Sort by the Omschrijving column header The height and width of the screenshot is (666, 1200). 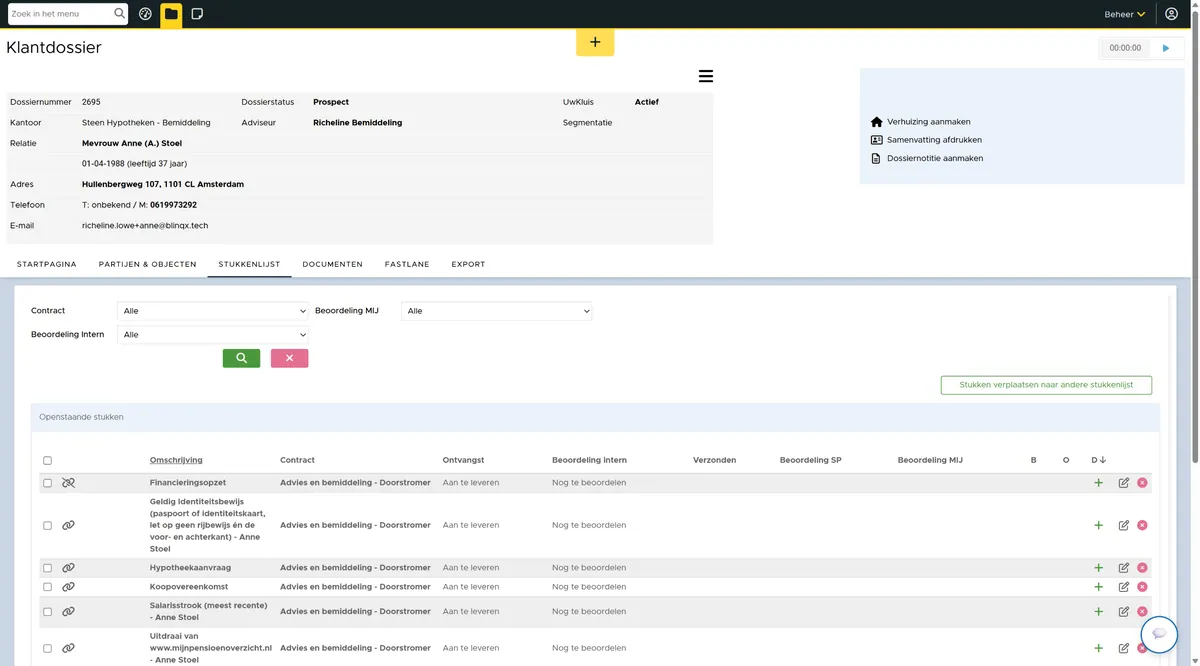pyautogui.click(x=176, y=460)
